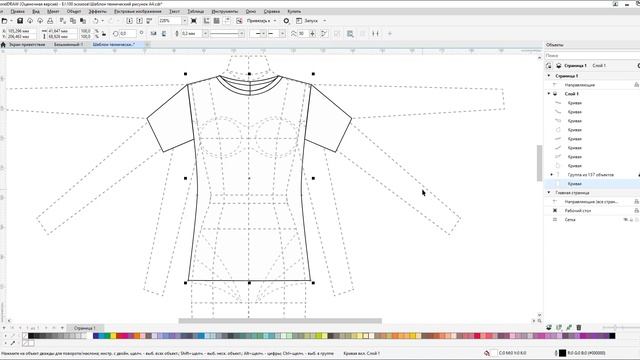Expand Группа из 137 объектов node
Viewport: 640px width, 360px height.
pyautogui.click(x=551, y=175)
